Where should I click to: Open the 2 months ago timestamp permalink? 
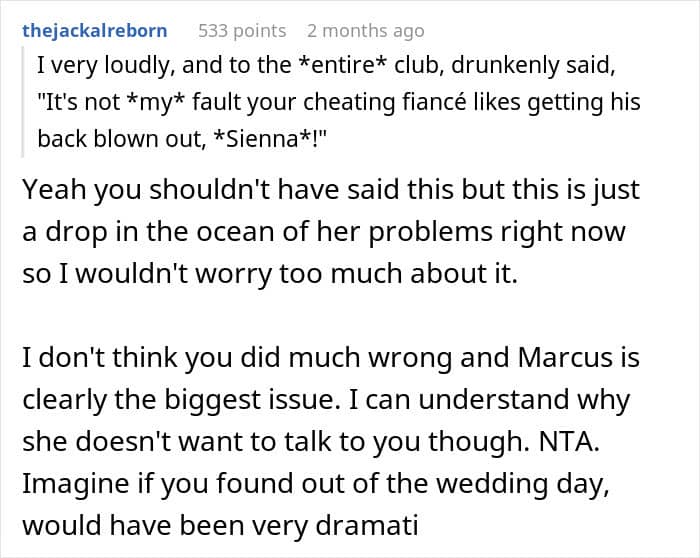tap(366, 31)
